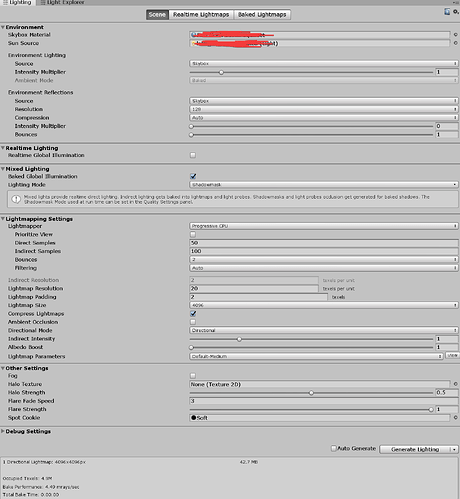Switch to the Realtime Lightmaps tab
Screen dimensions: 460x499
(x=201, y=15)
